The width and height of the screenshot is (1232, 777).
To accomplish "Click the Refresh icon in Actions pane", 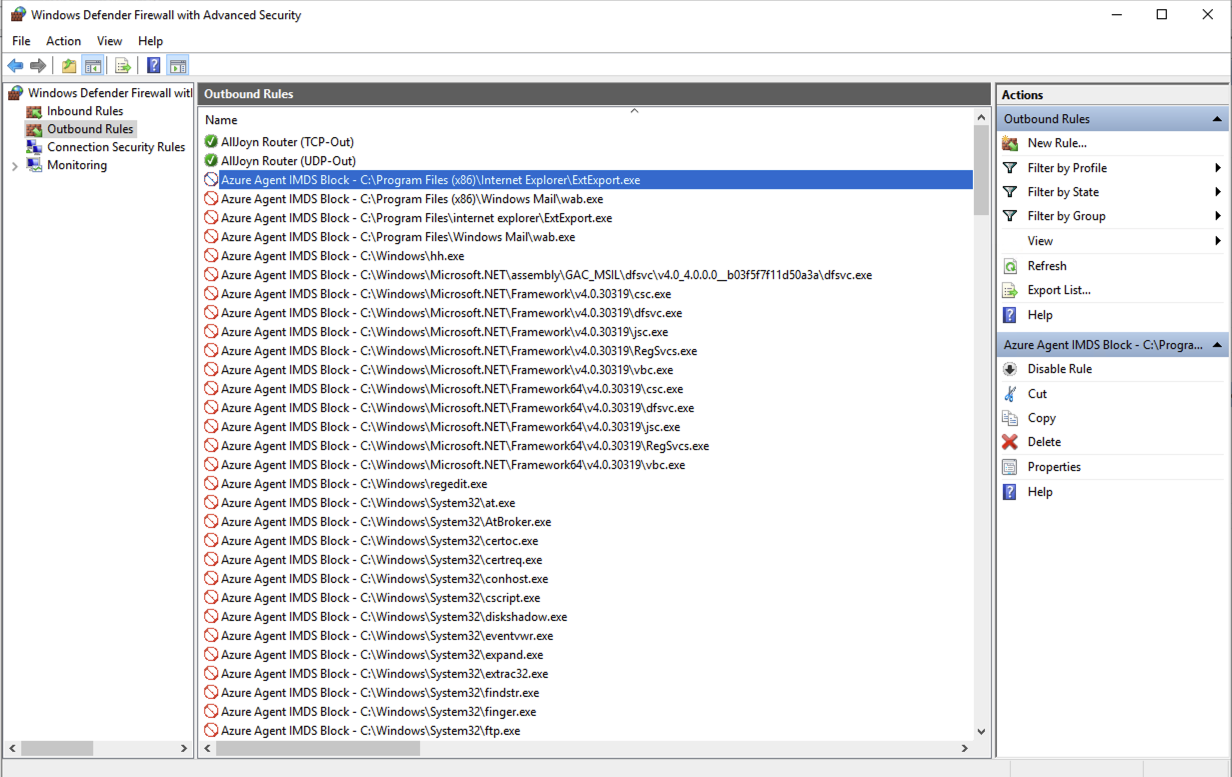I will click(x=1009, y=265).
